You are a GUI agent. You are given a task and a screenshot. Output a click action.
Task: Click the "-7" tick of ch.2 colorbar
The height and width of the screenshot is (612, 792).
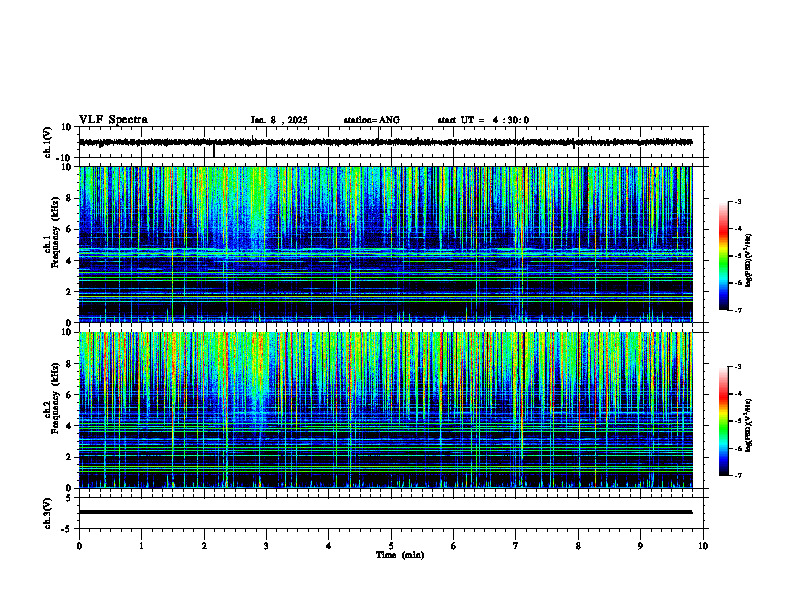(x=738, y=476)
